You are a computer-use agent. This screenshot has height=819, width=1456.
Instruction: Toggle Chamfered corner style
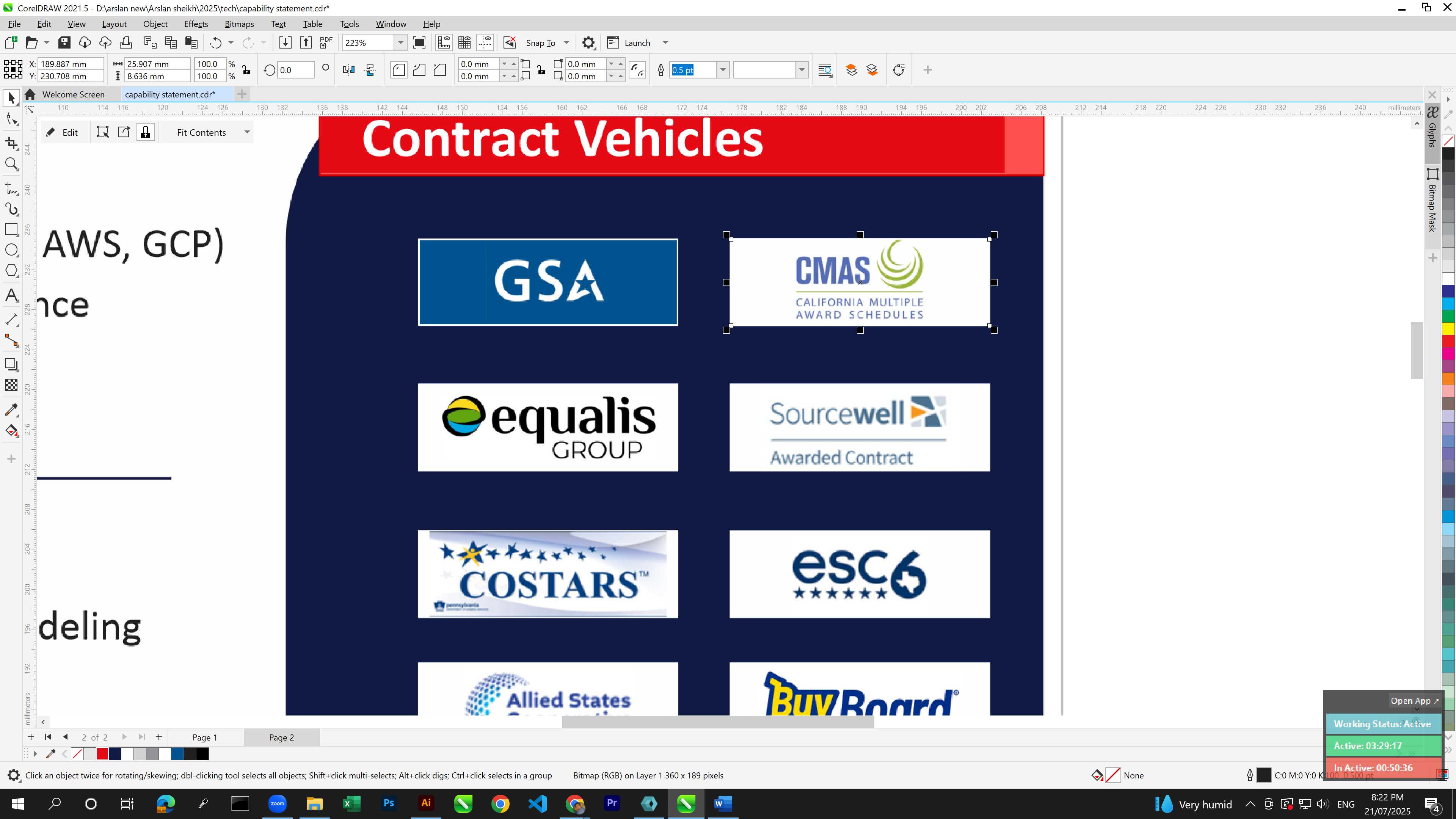[440, 70]
